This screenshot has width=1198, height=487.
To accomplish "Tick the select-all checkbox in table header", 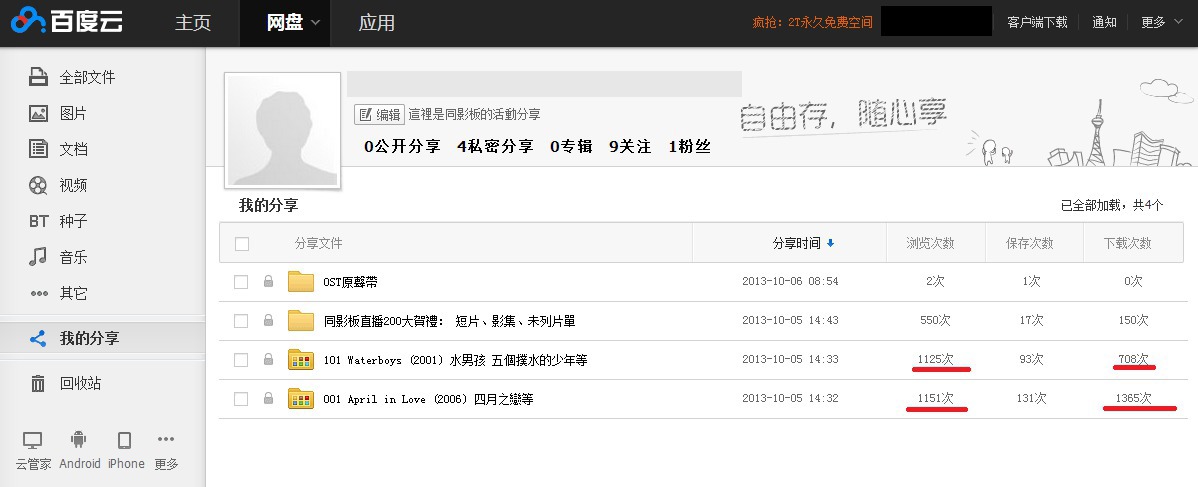I will click(241, 244).
